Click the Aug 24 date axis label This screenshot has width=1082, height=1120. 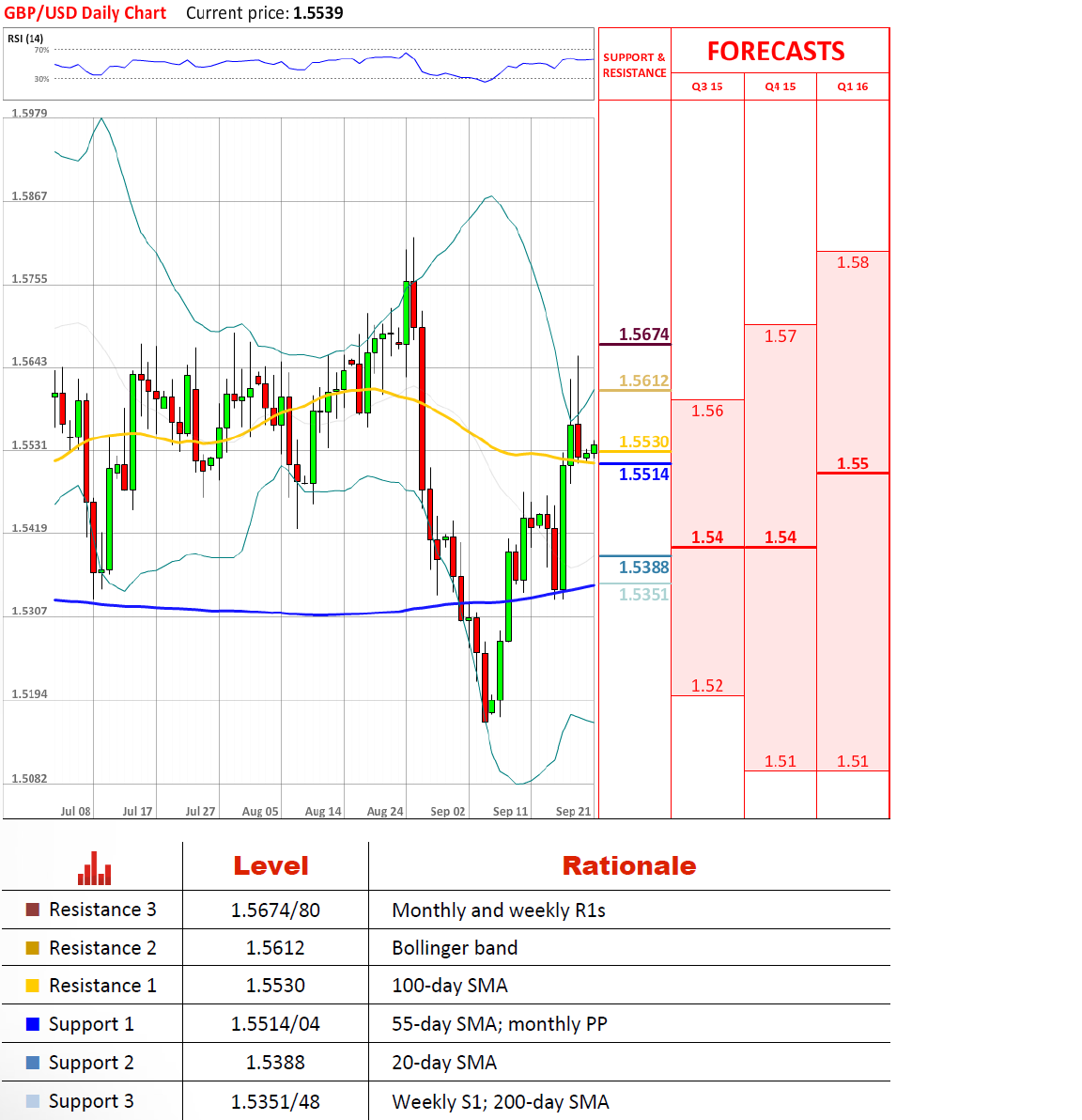coord(385,812)
